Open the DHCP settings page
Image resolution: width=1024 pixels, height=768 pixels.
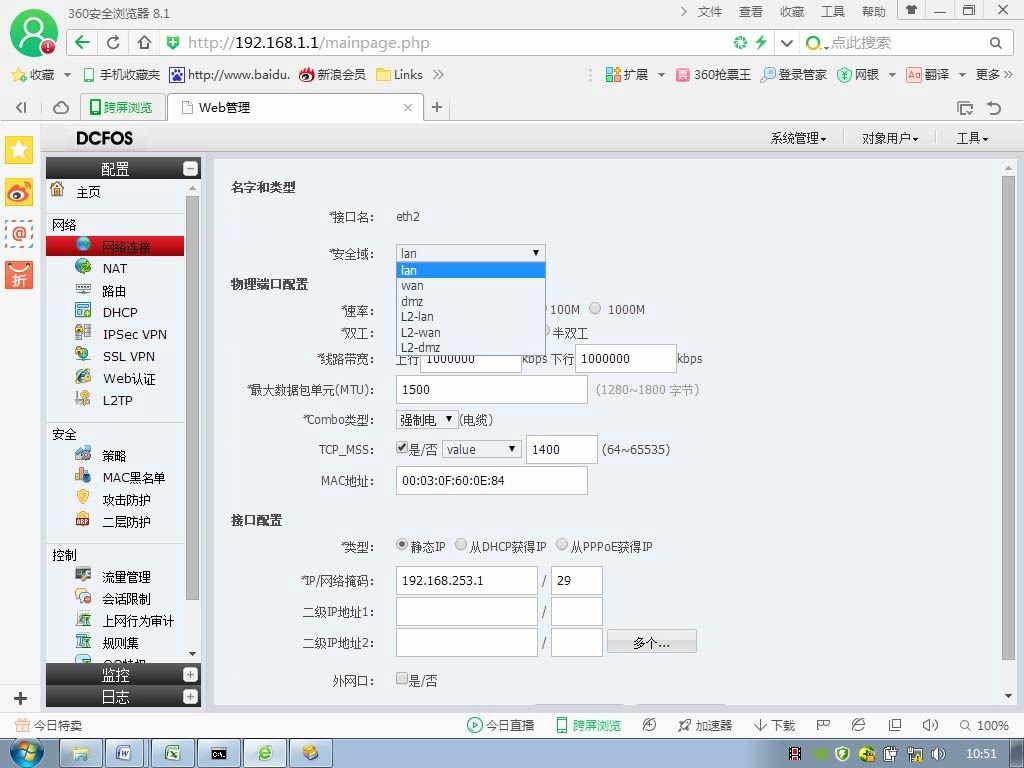pyautogui.click(x=120, y=312)
